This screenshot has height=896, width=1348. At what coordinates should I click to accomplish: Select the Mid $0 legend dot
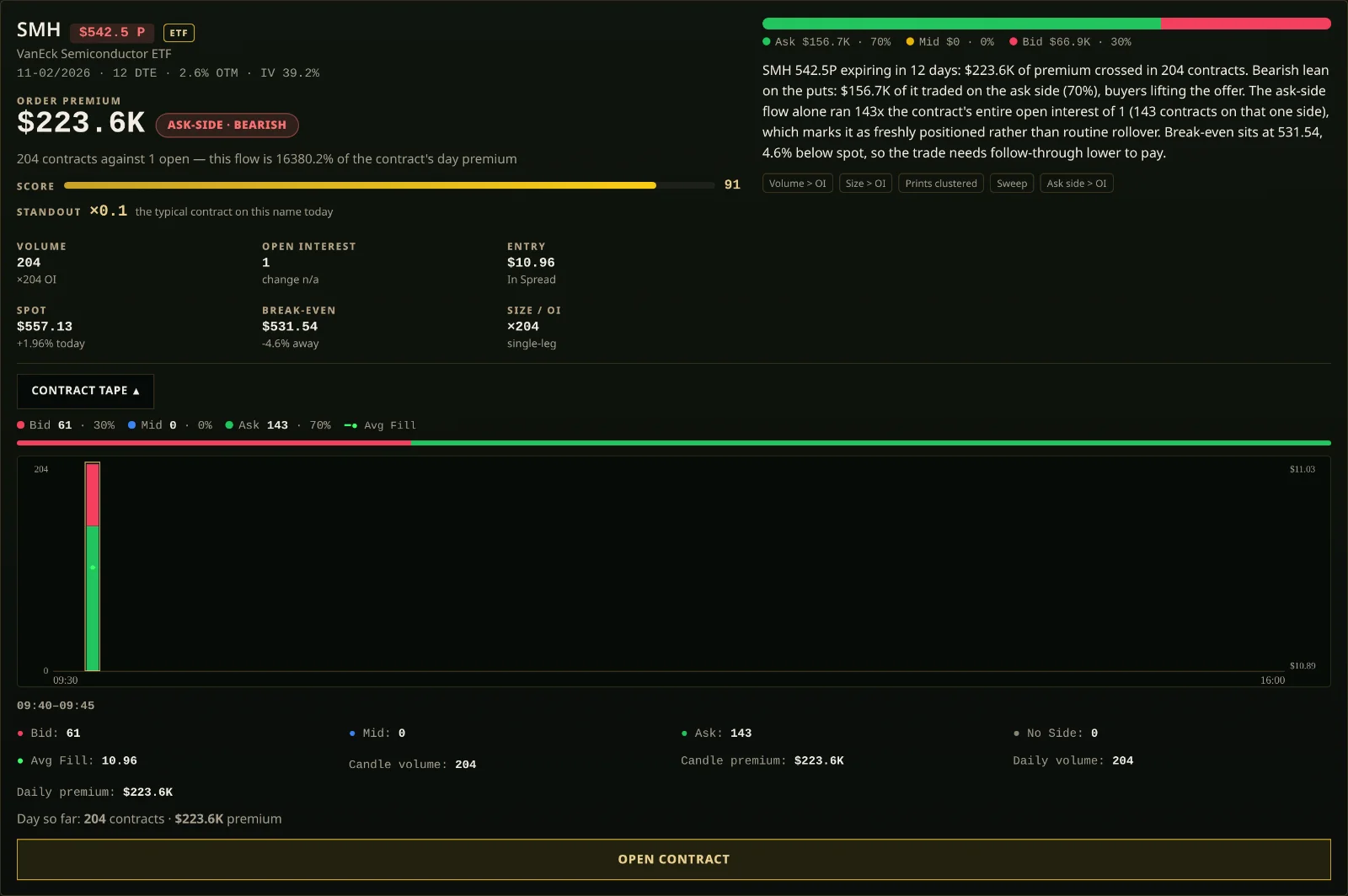(x=910, y=41)
